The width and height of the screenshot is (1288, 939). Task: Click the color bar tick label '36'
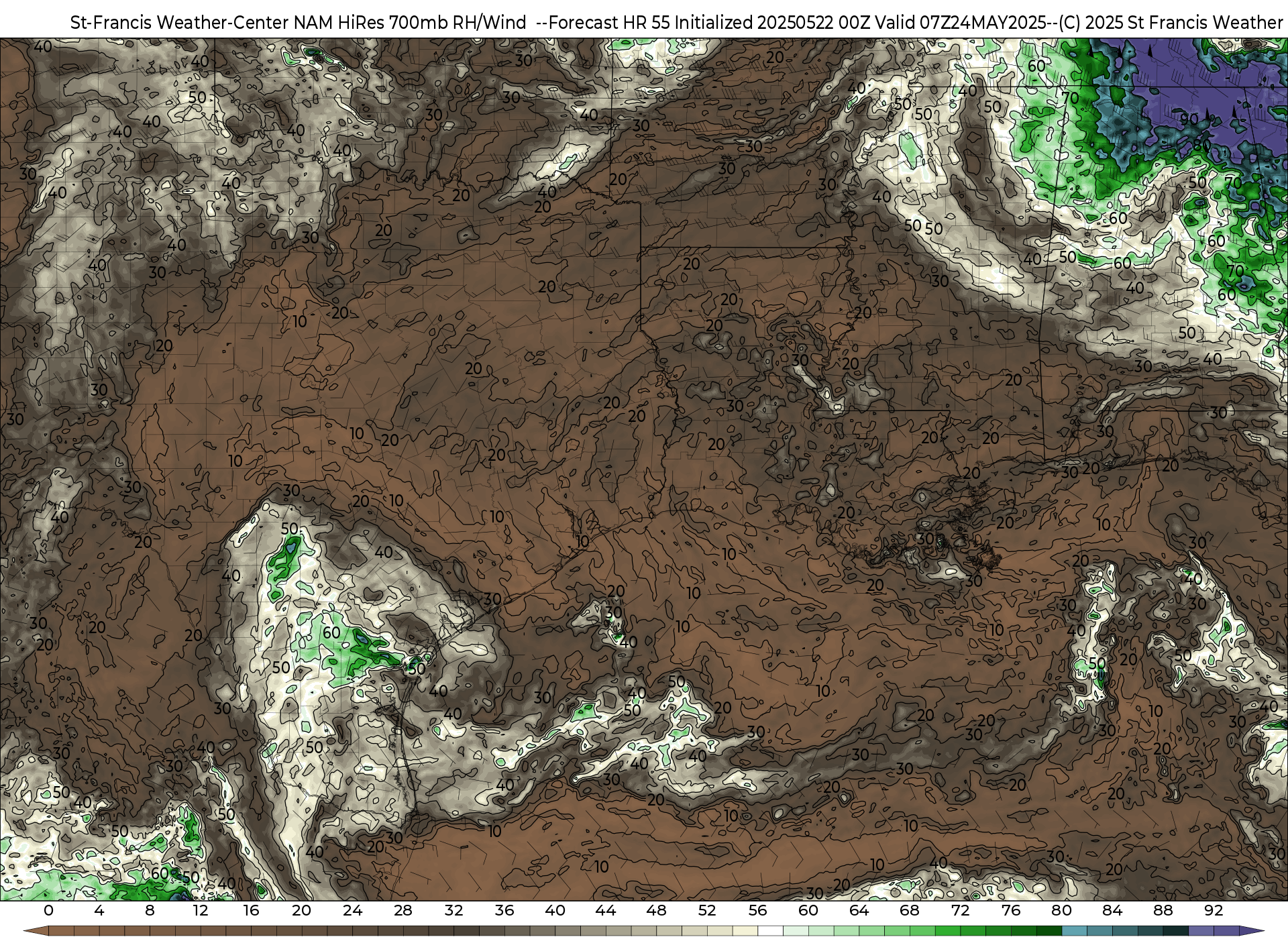tap(504, 910)
